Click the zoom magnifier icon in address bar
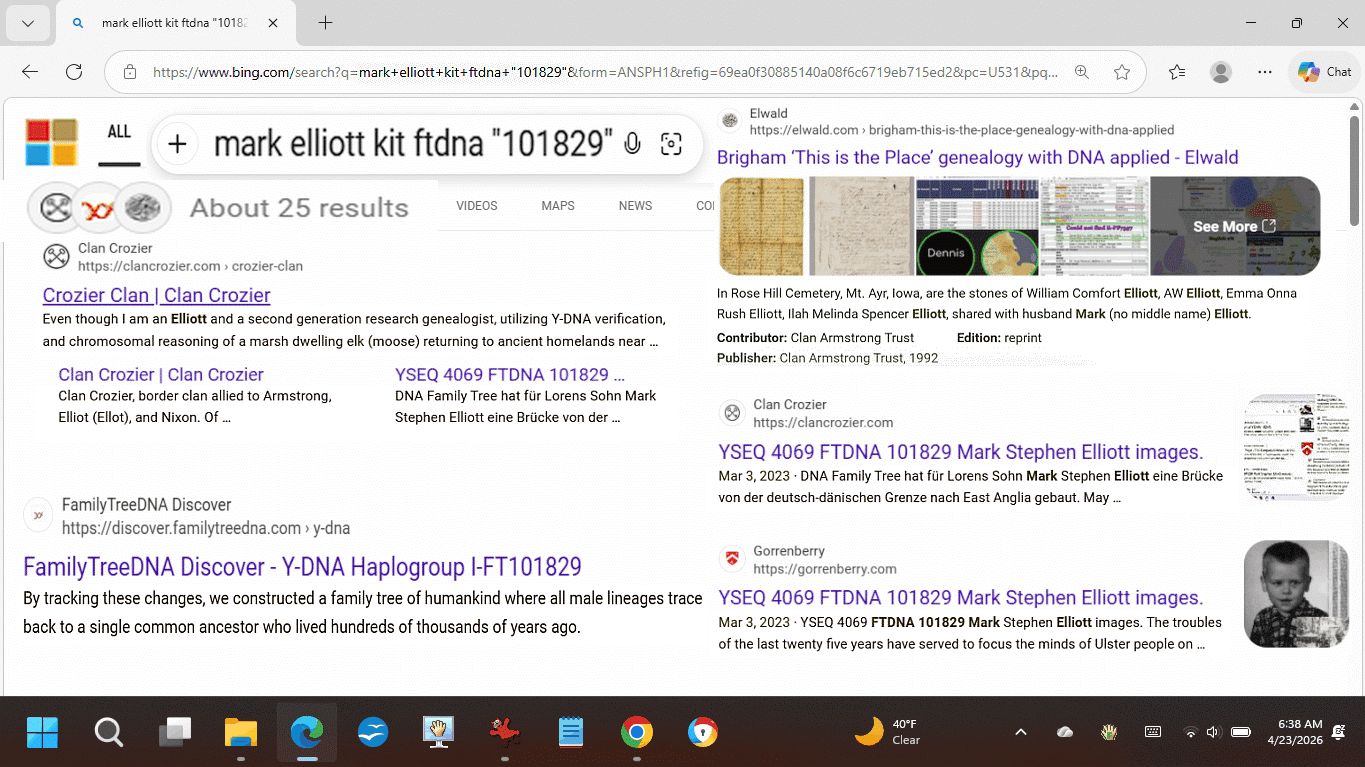 (1081, 72)
